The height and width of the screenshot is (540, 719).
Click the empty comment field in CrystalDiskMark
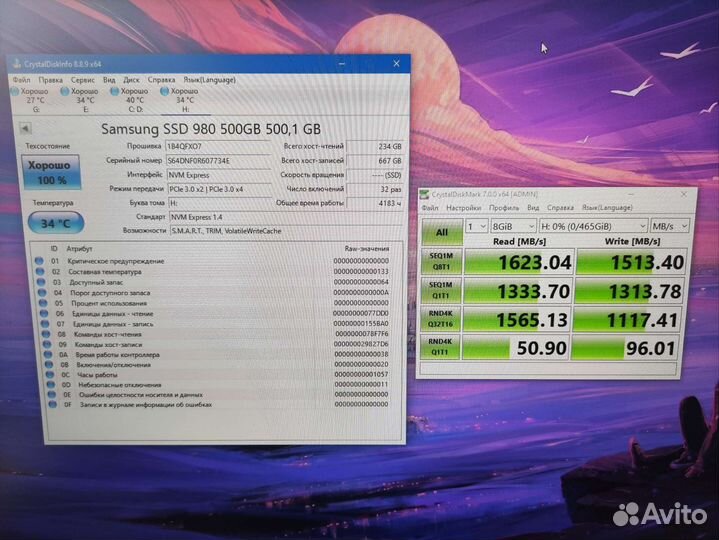(548, 369)
